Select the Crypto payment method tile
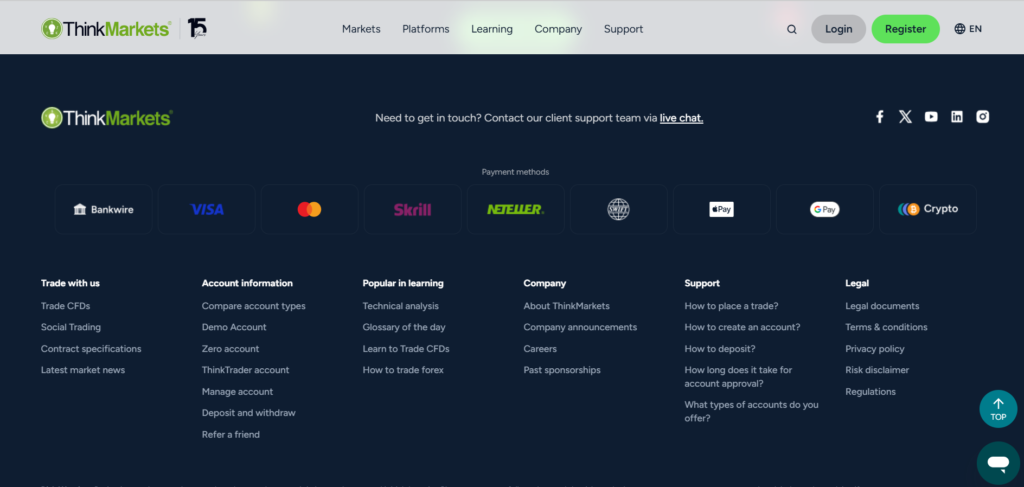Image resolution: width=1024 pixels, height=487 pixels. (x=928, y=209)
